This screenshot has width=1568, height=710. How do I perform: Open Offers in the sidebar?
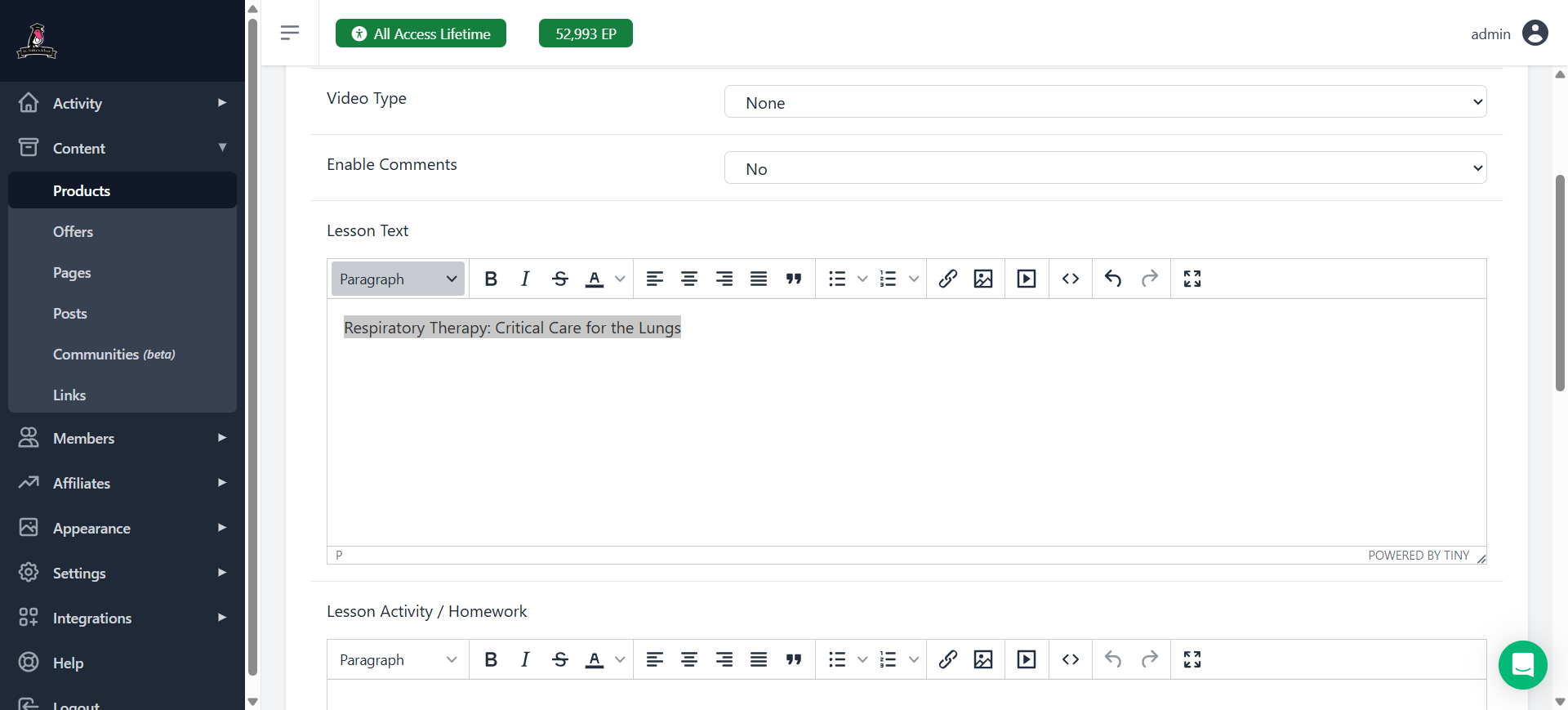[x=73, y=232]
